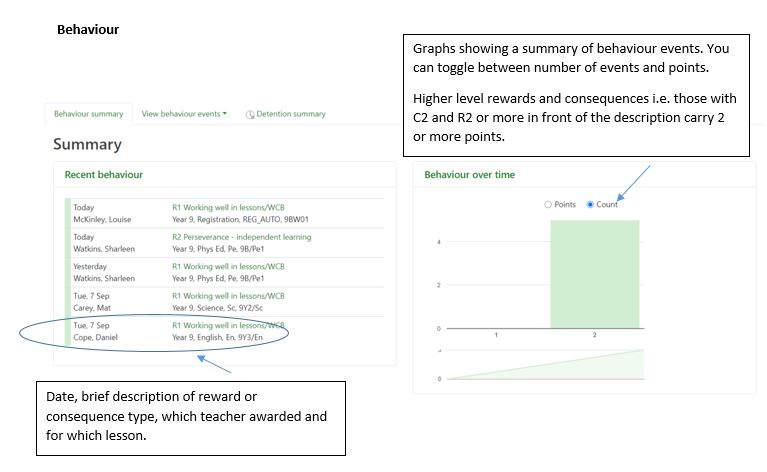
Task: Click the x-axis label 1 on the chart
Action: pos(496,335)
